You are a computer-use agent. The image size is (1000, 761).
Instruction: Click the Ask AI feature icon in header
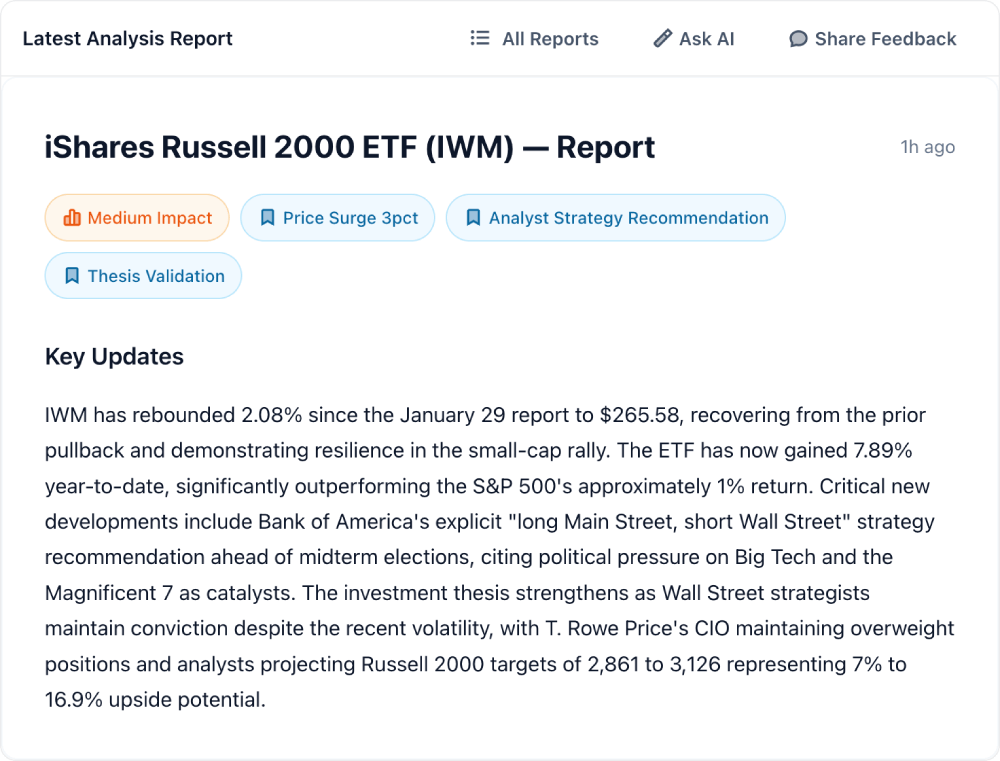click(x=661, y=38)
